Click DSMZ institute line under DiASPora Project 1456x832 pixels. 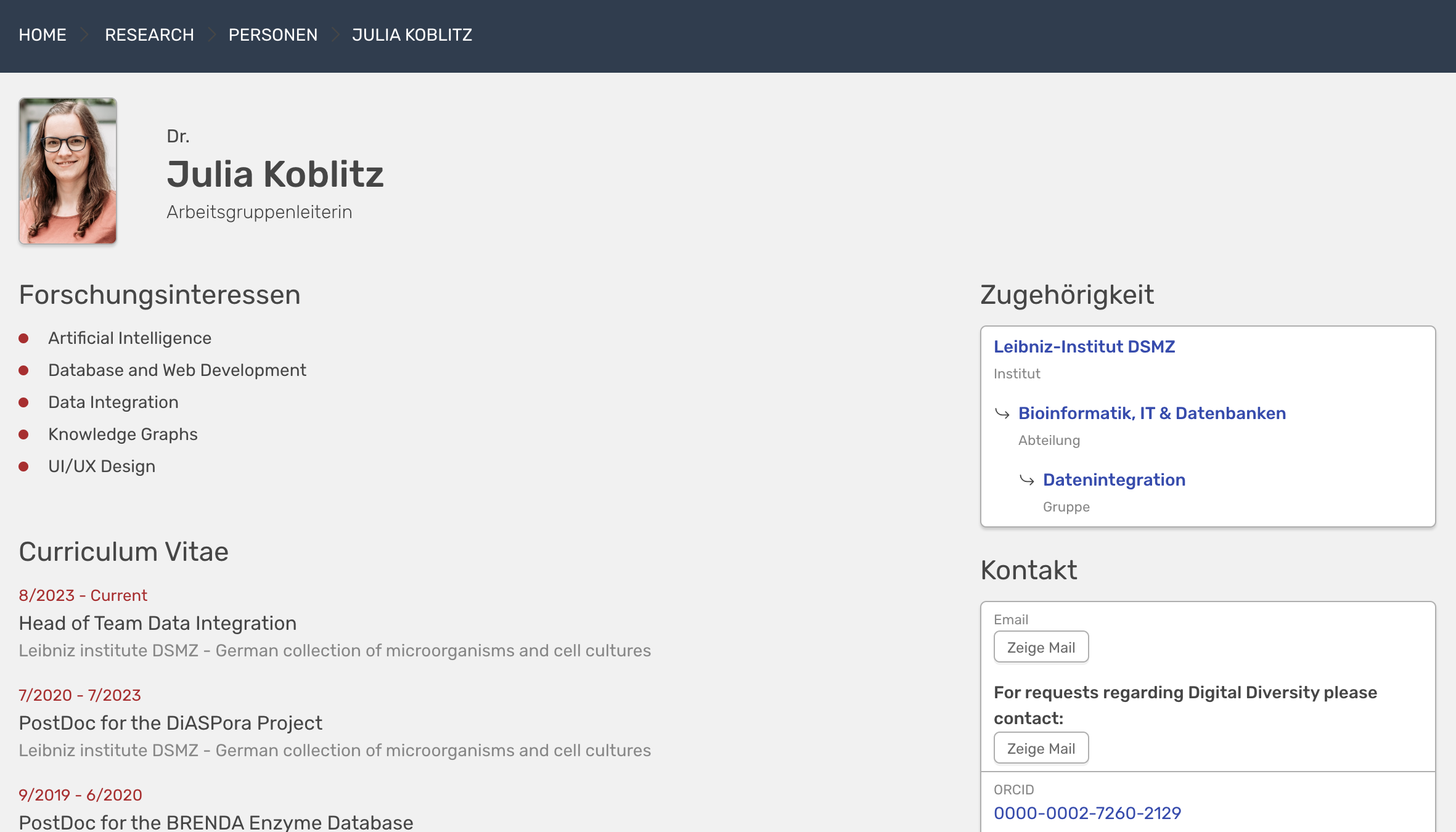(x=335, y=750)
